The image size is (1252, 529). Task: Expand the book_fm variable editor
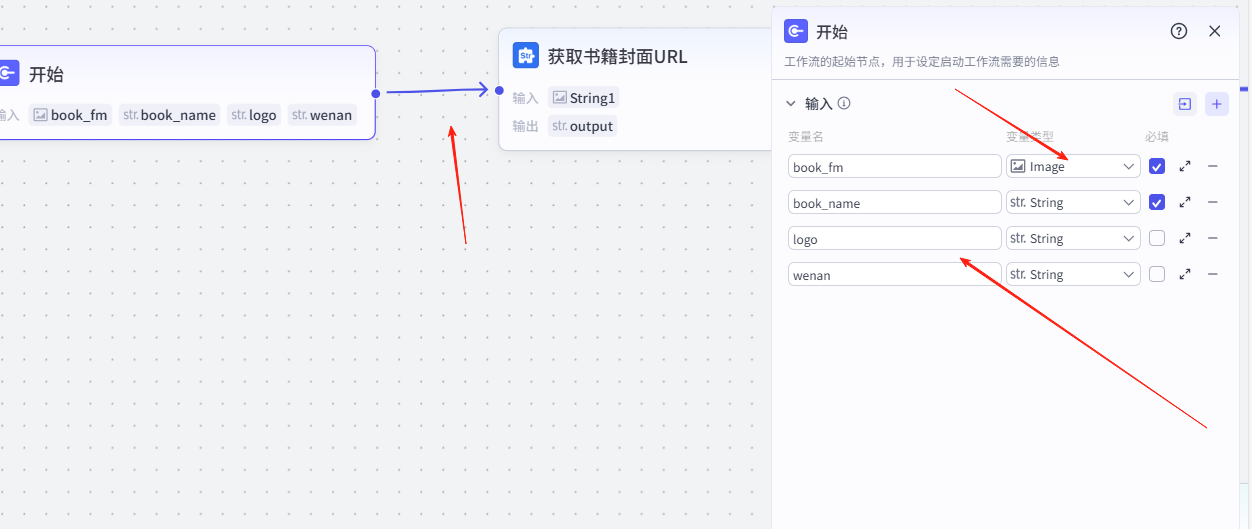[x=1185, y=167]
